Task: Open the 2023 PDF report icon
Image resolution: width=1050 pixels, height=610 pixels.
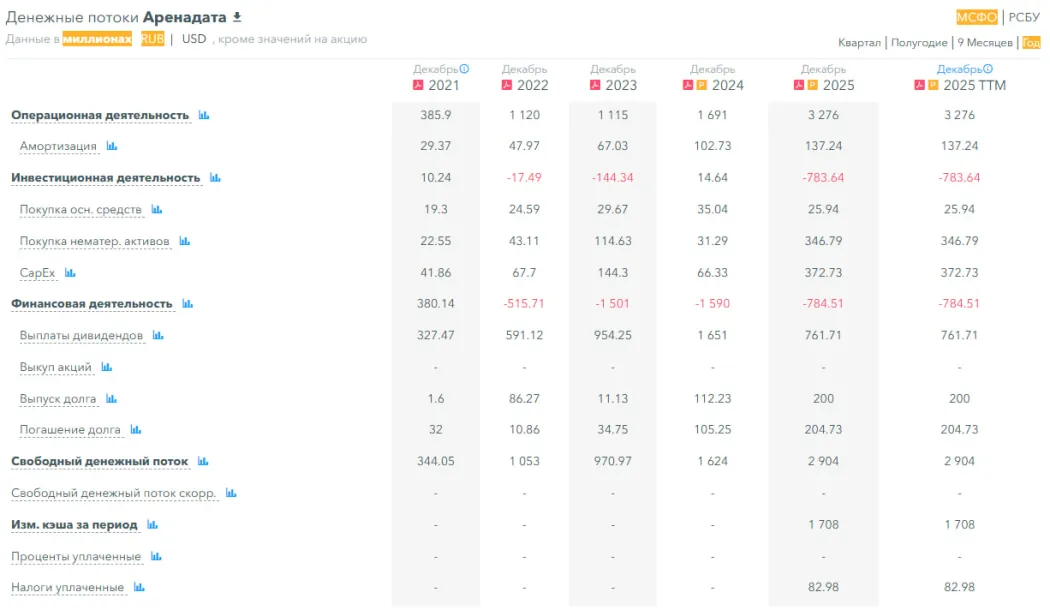Action: 596,85
